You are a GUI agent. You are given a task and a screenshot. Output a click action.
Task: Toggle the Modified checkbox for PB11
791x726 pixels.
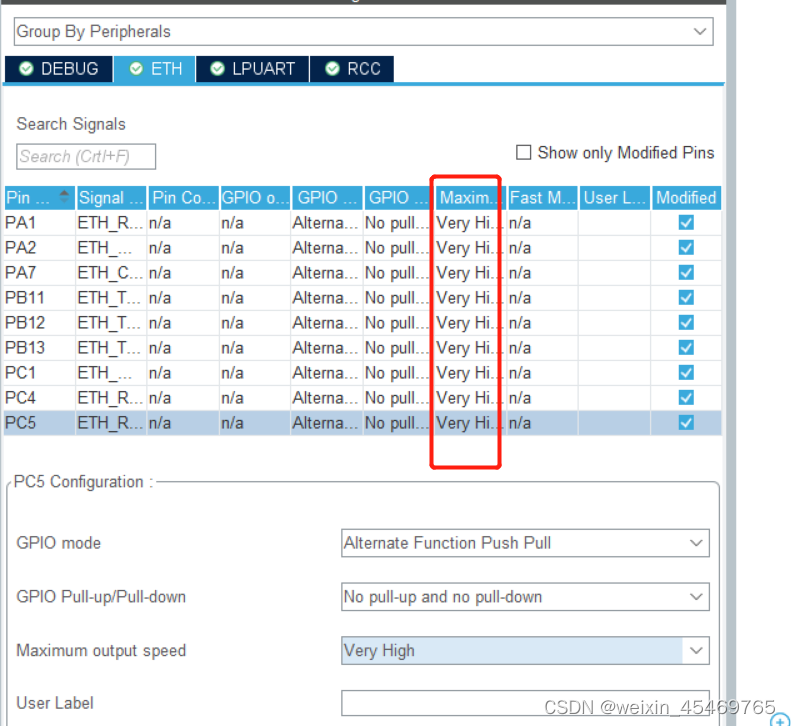686,298
